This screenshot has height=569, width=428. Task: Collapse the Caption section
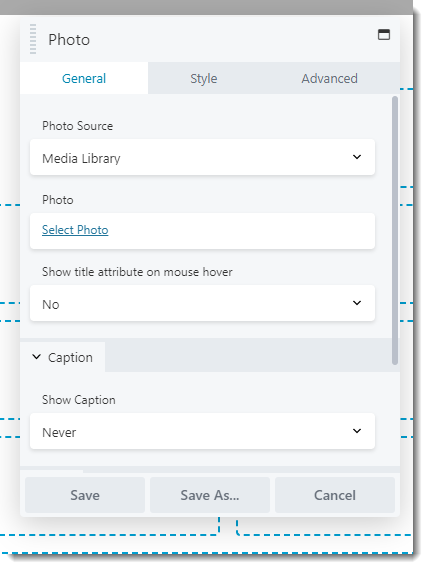point(62,357)
